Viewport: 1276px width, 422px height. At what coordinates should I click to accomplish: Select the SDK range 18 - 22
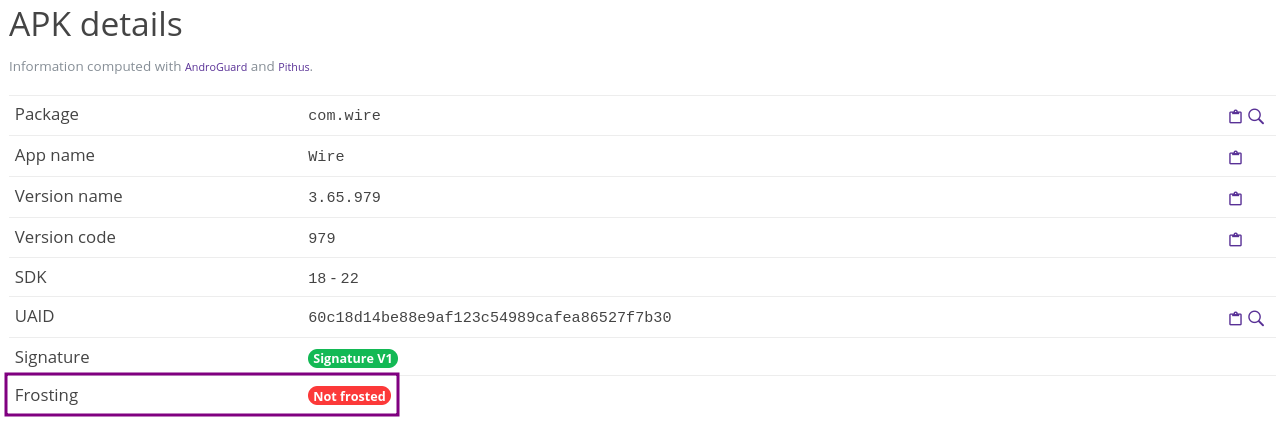(x=333, y=279)
